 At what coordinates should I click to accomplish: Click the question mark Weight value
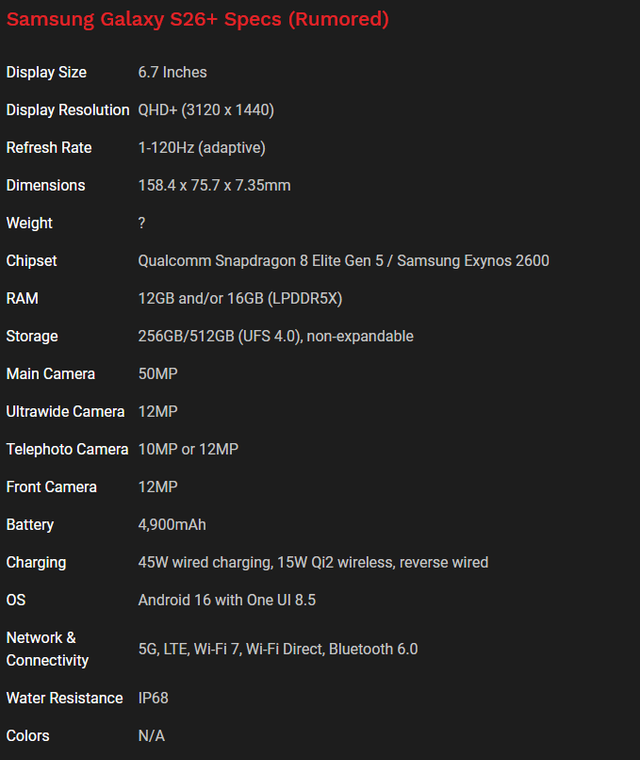[142, 223]
